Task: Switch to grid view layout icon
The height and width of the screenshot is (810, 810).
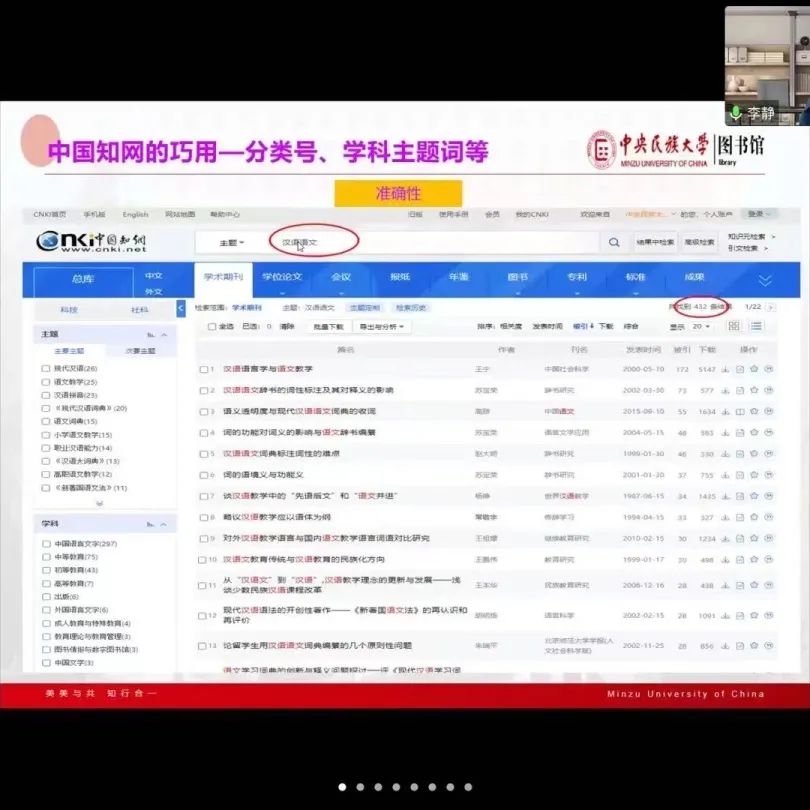Action: click(734, 326)
